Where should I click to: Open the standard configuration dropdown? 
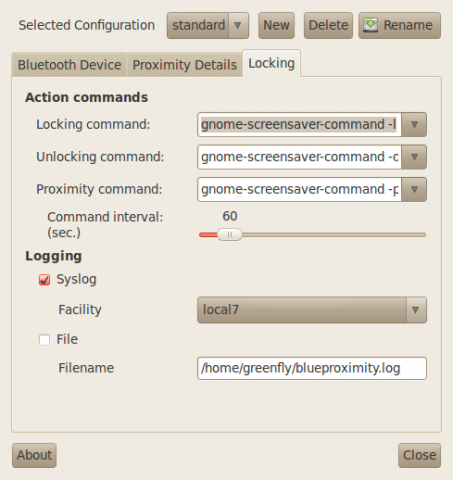[x=208, y=26]
